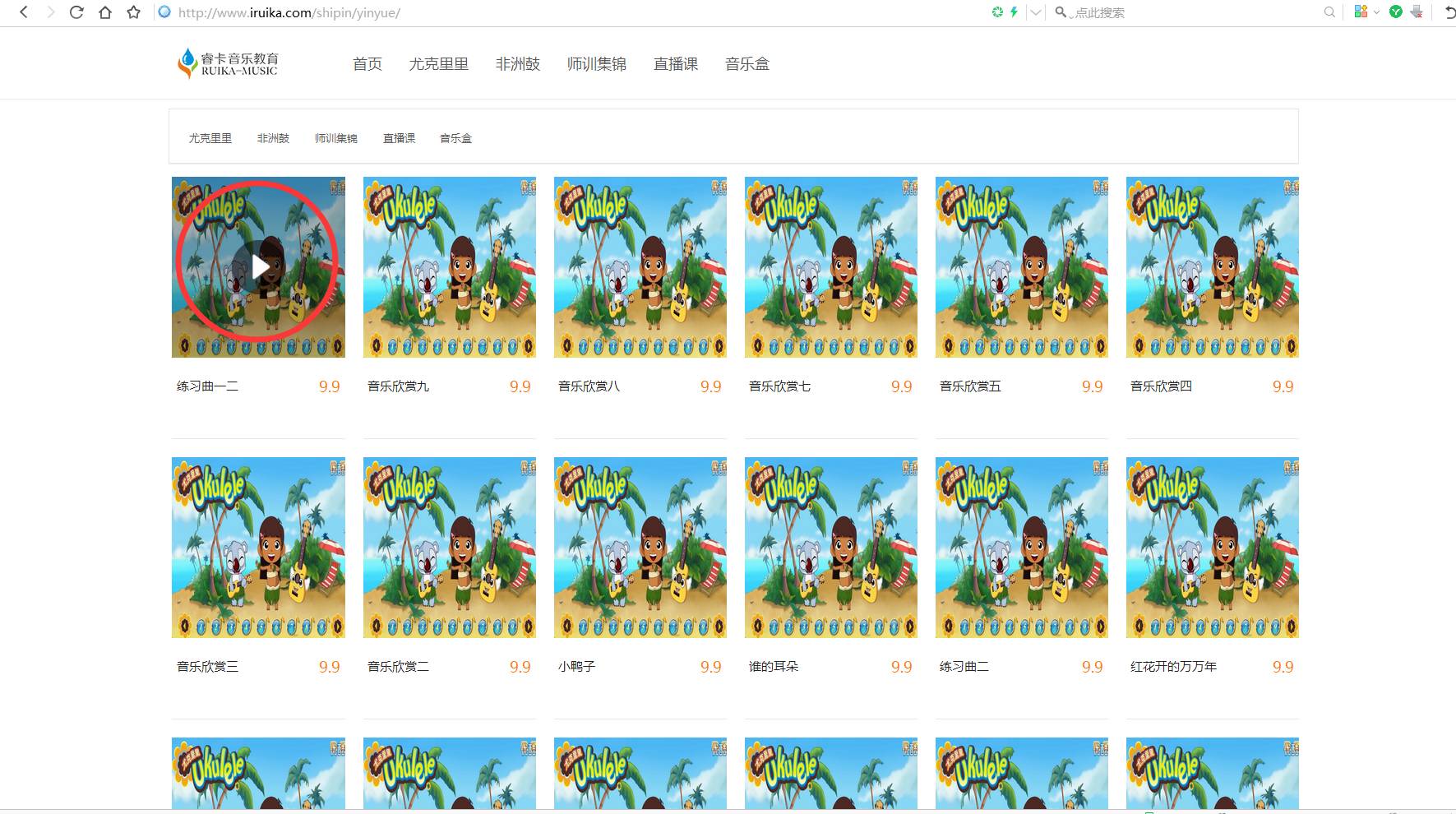Select 师训集锦 in the category filter bar
This screenshot has height=814, width=1456.
click(336, 138)
